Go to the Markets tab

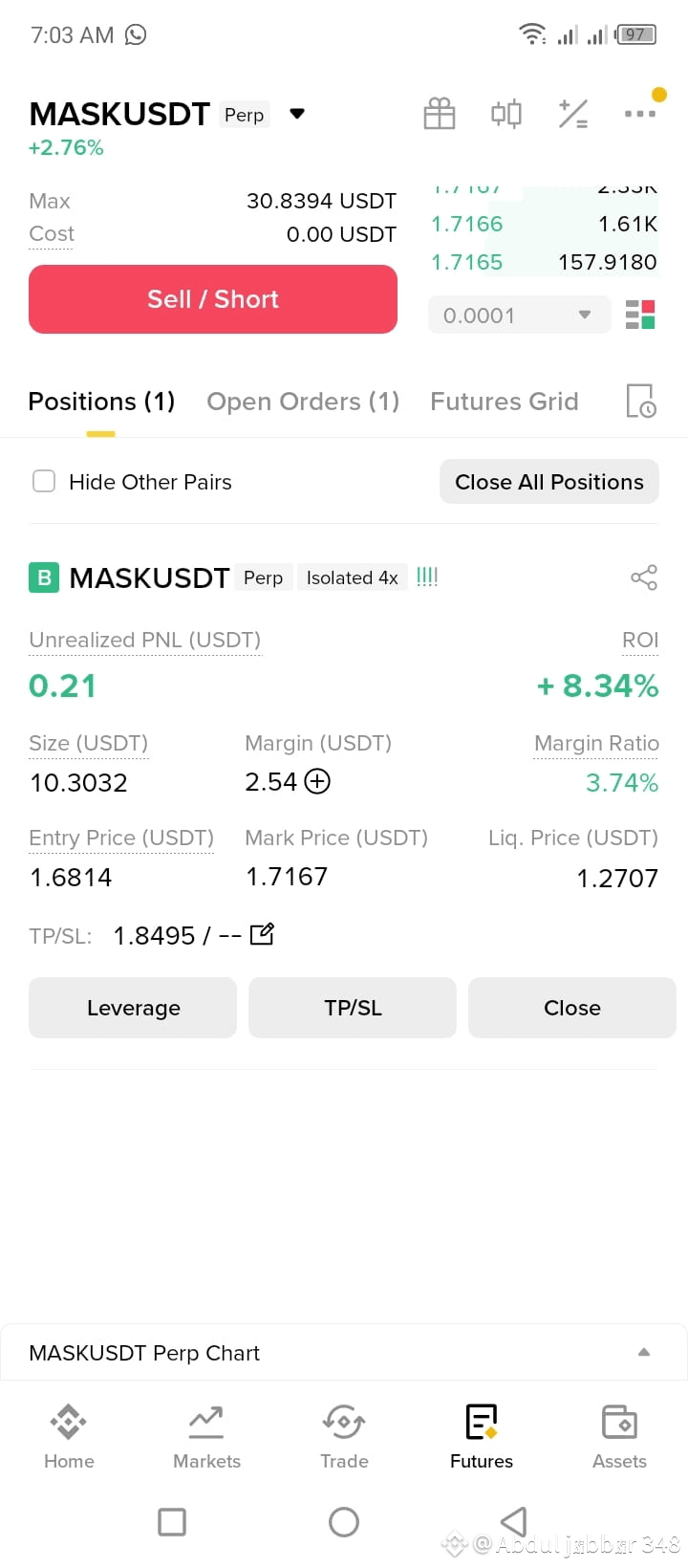pyautogui.click(x=206, y=1437)
